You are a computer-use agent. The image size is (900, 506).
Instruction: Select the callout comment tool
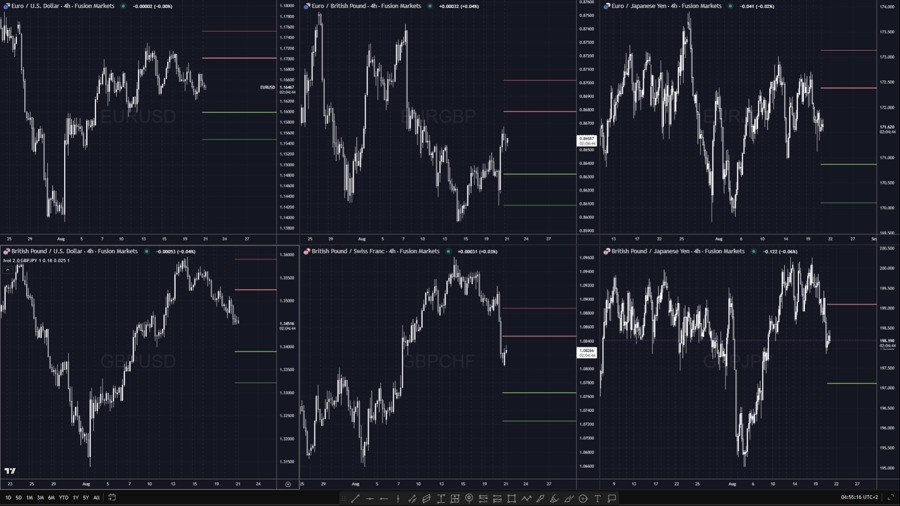tap(612, 498)
